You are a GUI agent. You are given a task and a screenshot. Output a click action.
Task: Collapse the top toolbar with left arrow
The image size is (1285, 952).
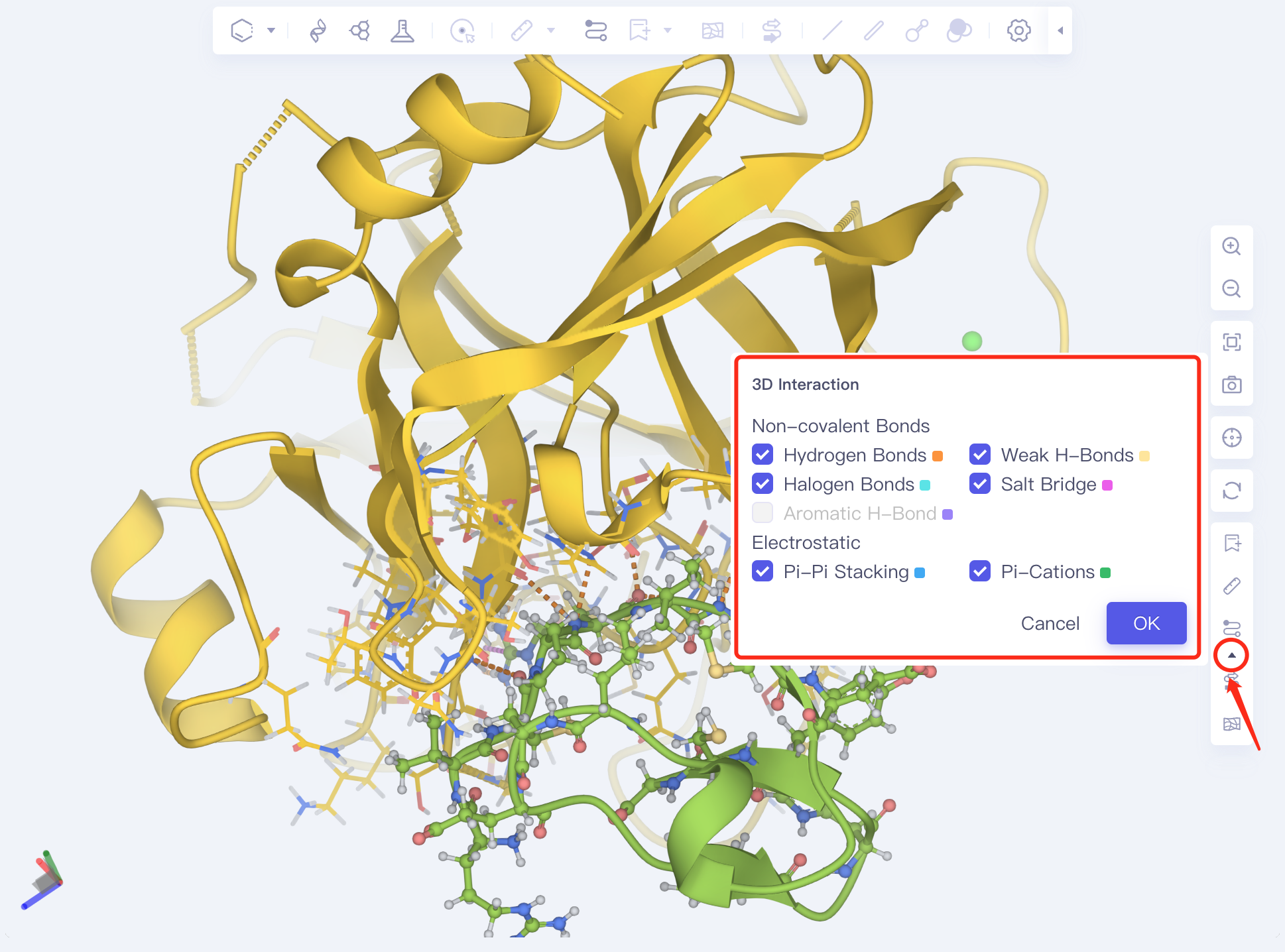(1060, 30)
